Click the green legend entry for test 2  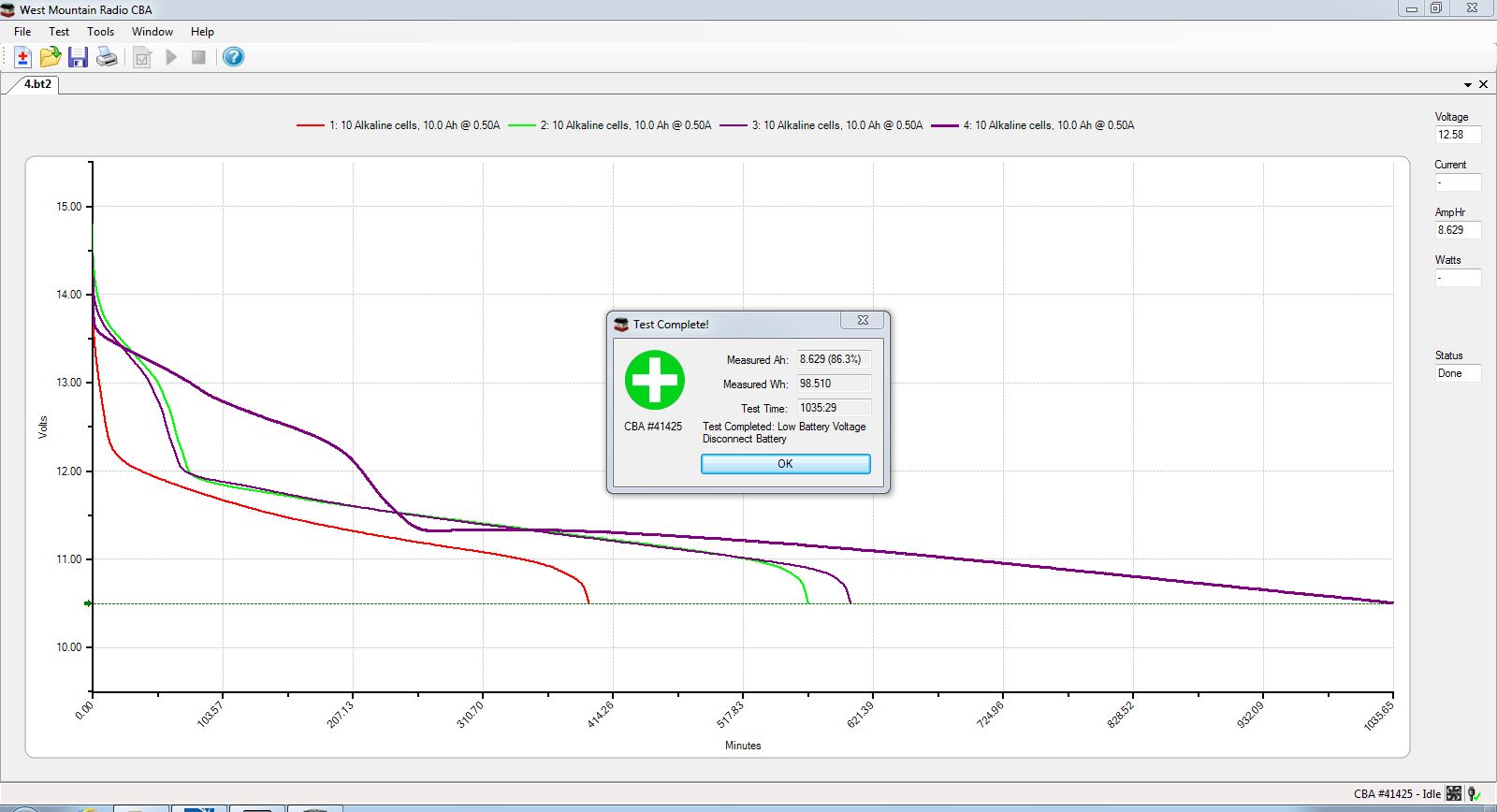point(610,125)
